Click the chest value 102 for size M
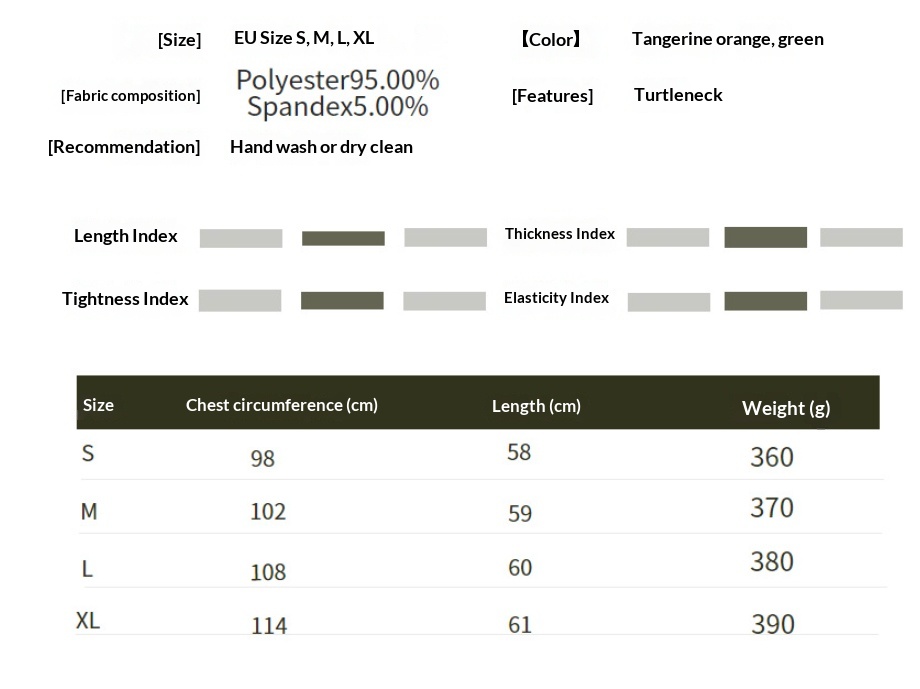This screenshot has height=689, width=920. [x=268, y=511]
